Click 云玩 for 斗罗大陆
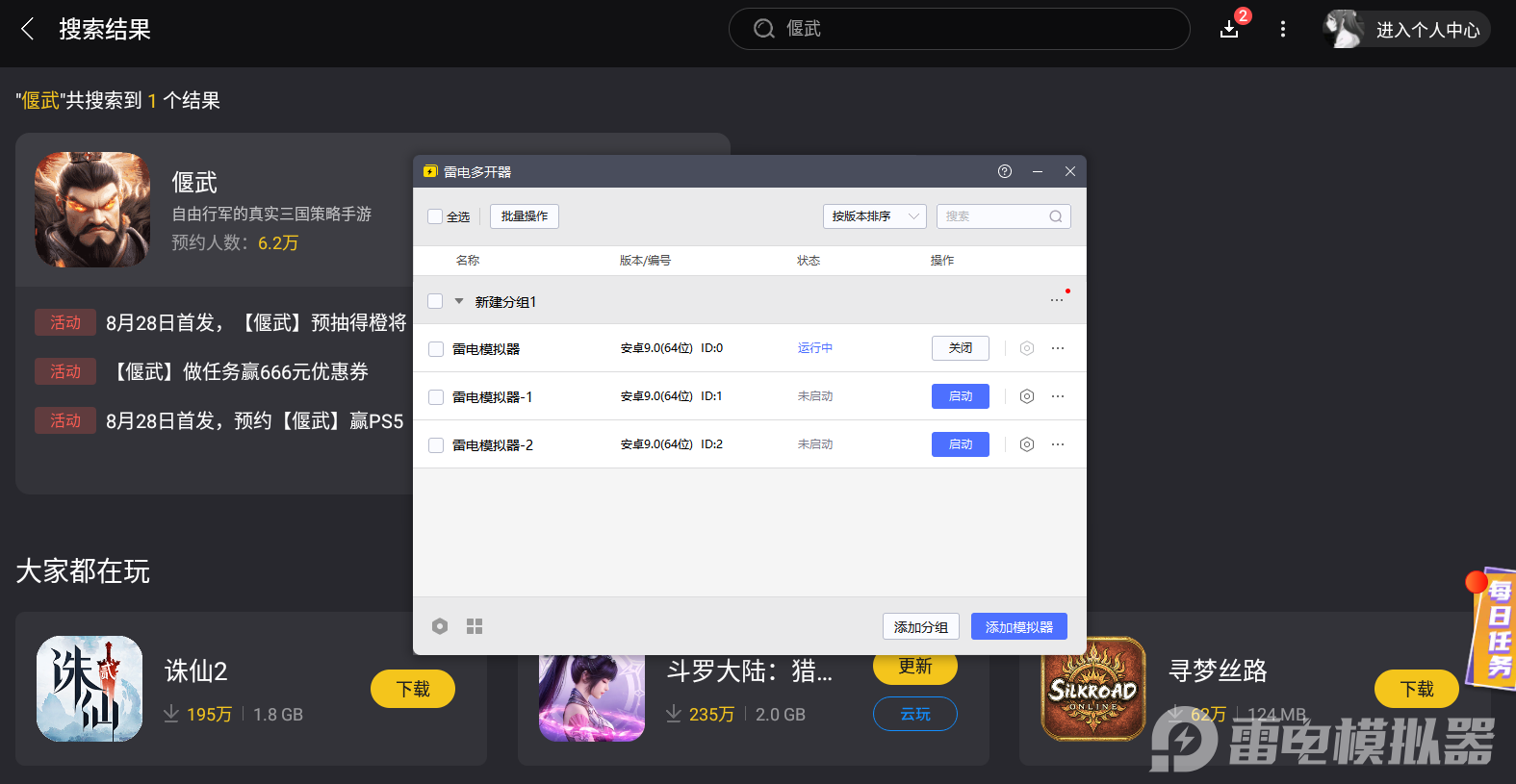Image resolution: width=1516 pixels, height=784 pixels. pos(915,714)
